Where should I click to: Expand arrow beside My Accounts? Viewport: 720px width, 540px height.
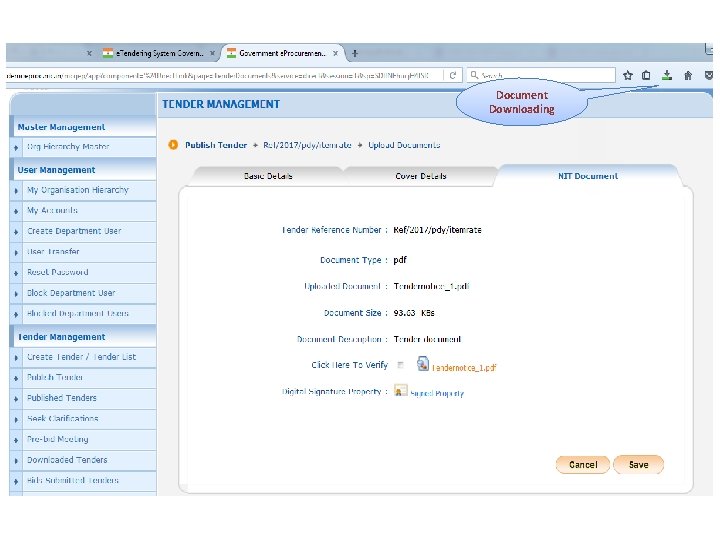click(16, 211)
